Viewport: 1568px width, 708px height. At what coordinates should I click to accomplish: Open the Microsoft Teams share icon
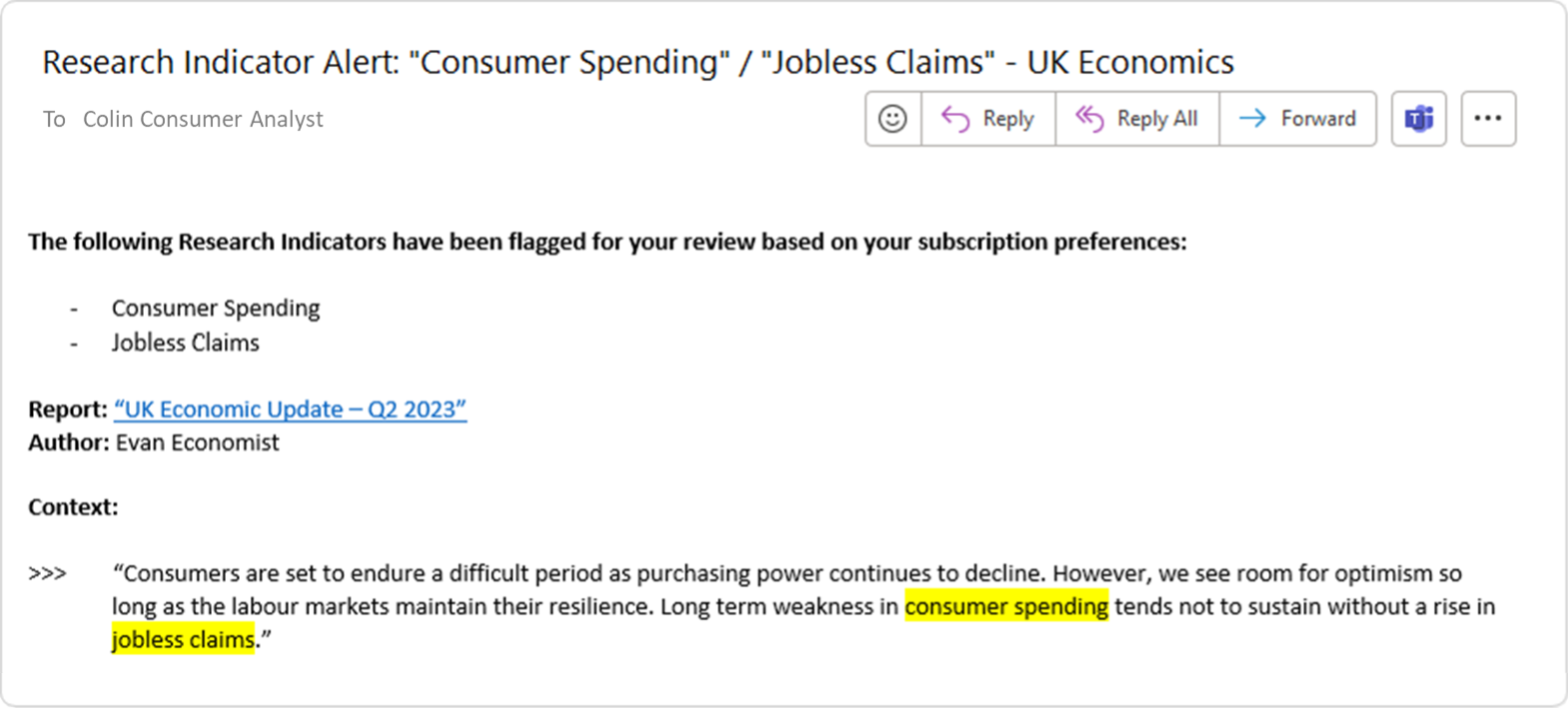pos(1419,119)
